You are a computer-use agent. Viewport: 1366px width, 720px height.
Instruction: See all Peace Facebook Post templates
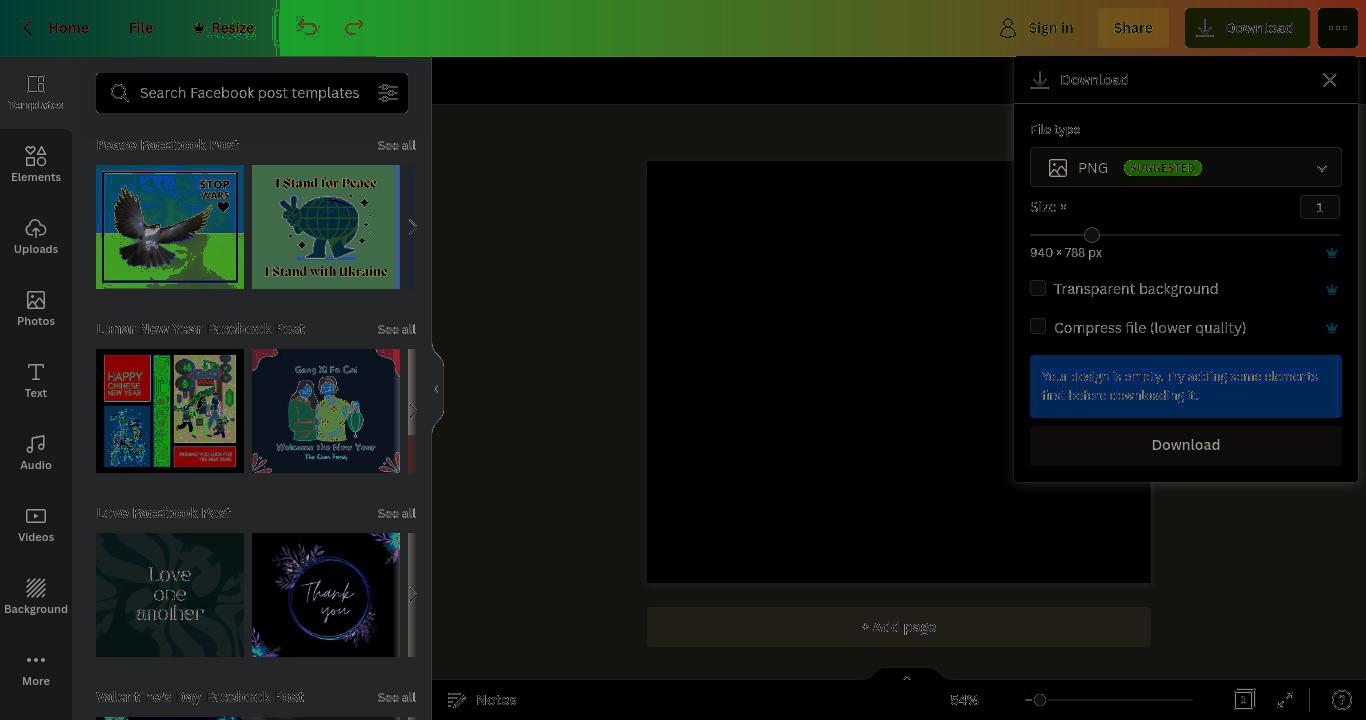tap(396, 146)
